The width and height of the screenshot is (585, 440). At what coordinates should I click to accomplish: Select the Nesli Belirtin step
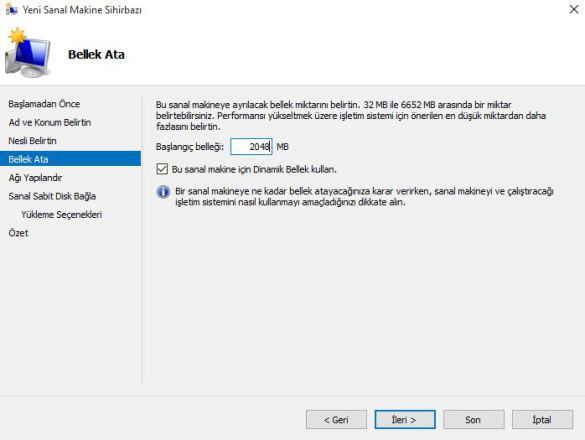coord(32,141)
